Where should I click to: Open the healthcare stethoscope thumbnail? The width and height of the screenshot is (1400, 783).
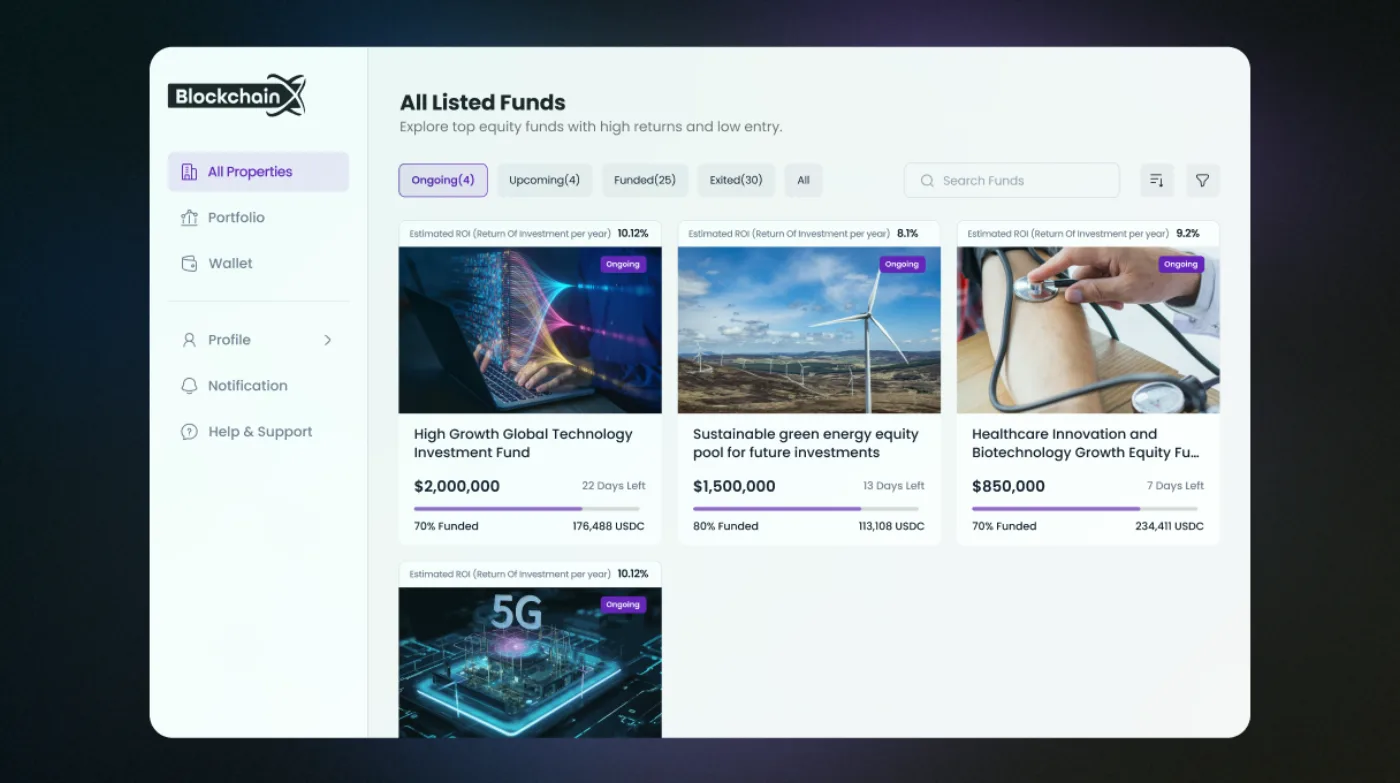(x=1088, y=330)
